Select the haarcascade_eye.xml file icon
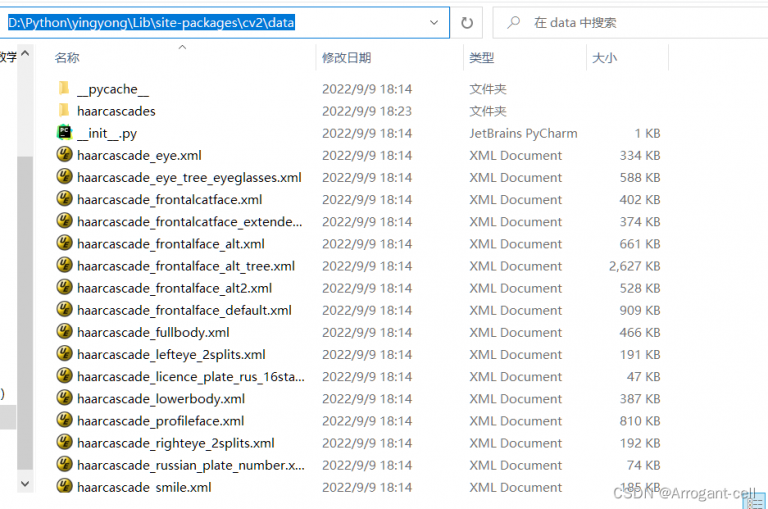This screenshot has width=768, height=509. pos(64,155)
